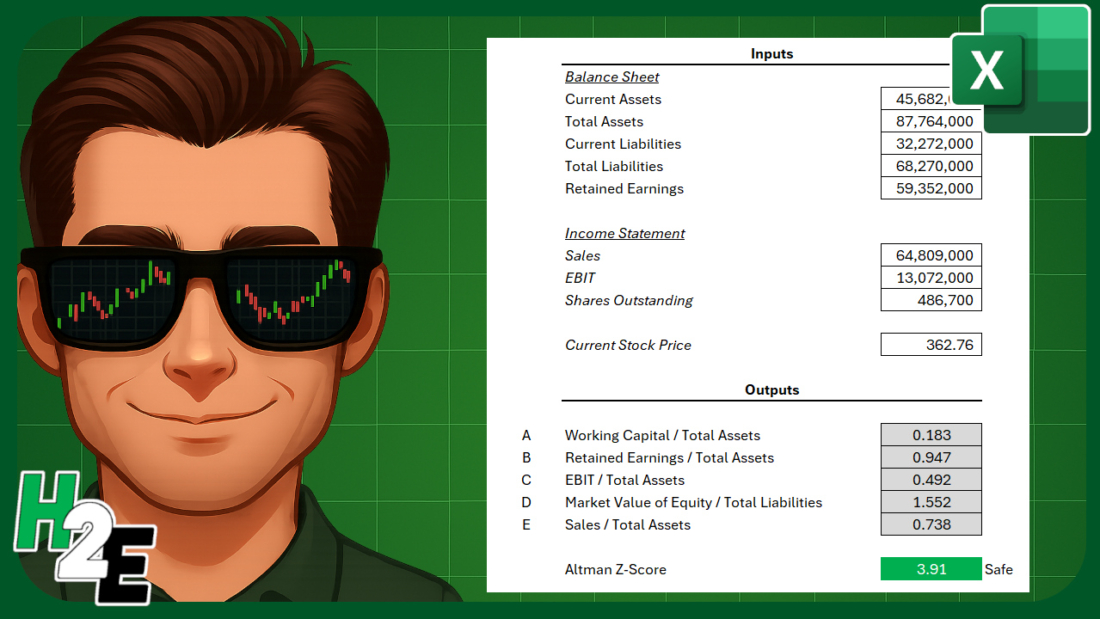Select the Total Liabilities value 68,270,000
This screenshot has width=1100, height=619.
pyautogui.click(x=931, y=166)
